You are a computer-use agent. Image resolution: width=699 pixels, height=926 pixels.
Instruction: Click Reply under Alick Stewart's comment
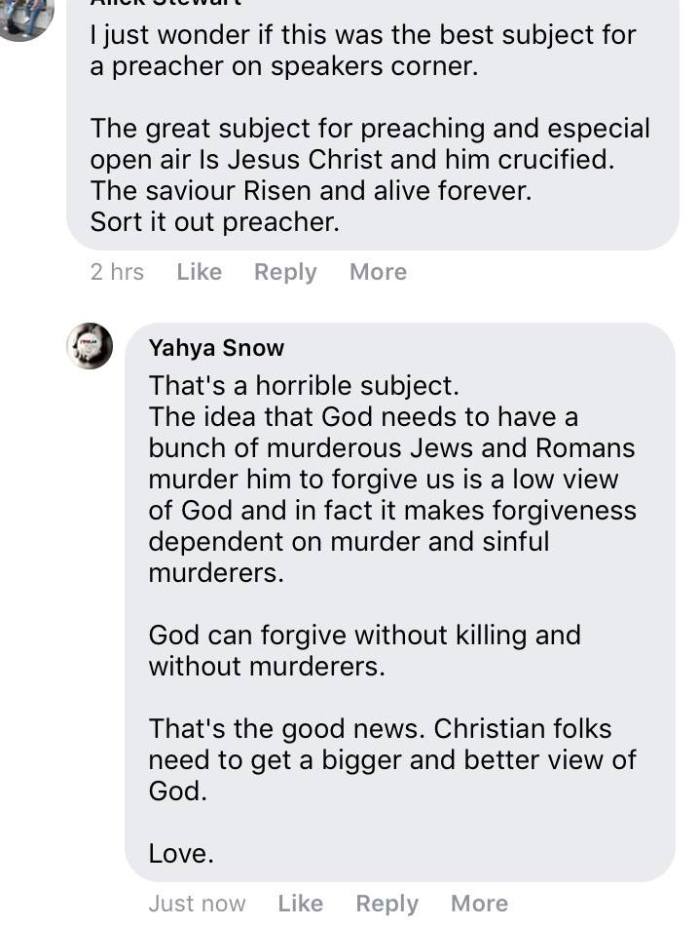coord(284,271)
